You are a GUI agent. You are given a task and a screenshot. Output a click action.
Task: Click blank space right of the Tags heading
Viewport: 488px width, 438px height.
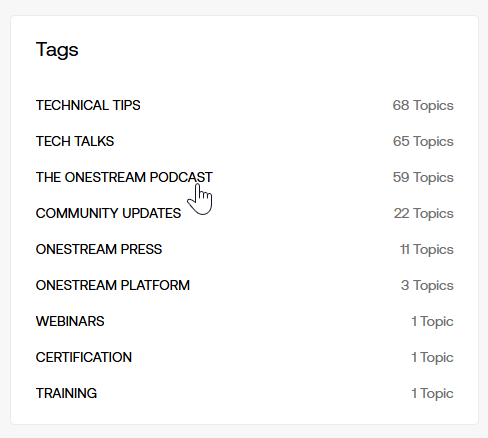[267, 50]
